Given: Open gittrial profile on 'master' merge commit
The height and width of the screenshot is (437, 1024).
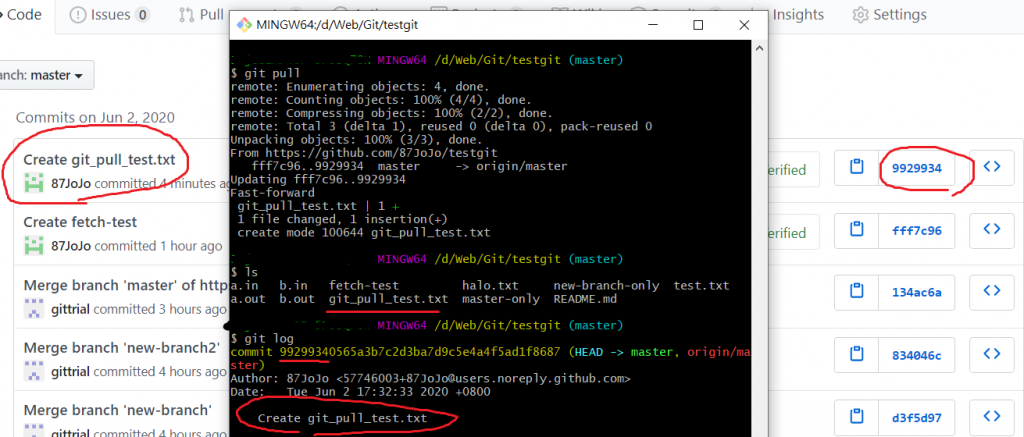Looking at the screenshot, I should point(71,309).
